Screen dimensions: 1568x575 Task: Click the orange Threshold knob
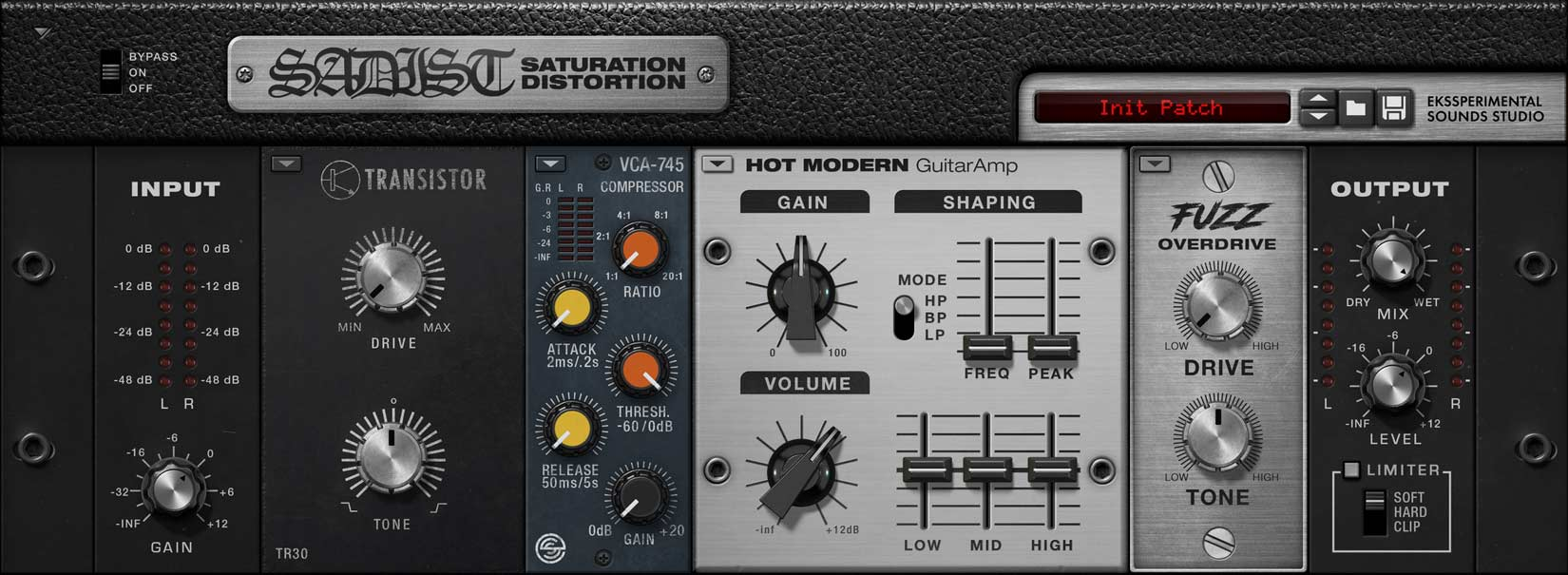point(641,370)
